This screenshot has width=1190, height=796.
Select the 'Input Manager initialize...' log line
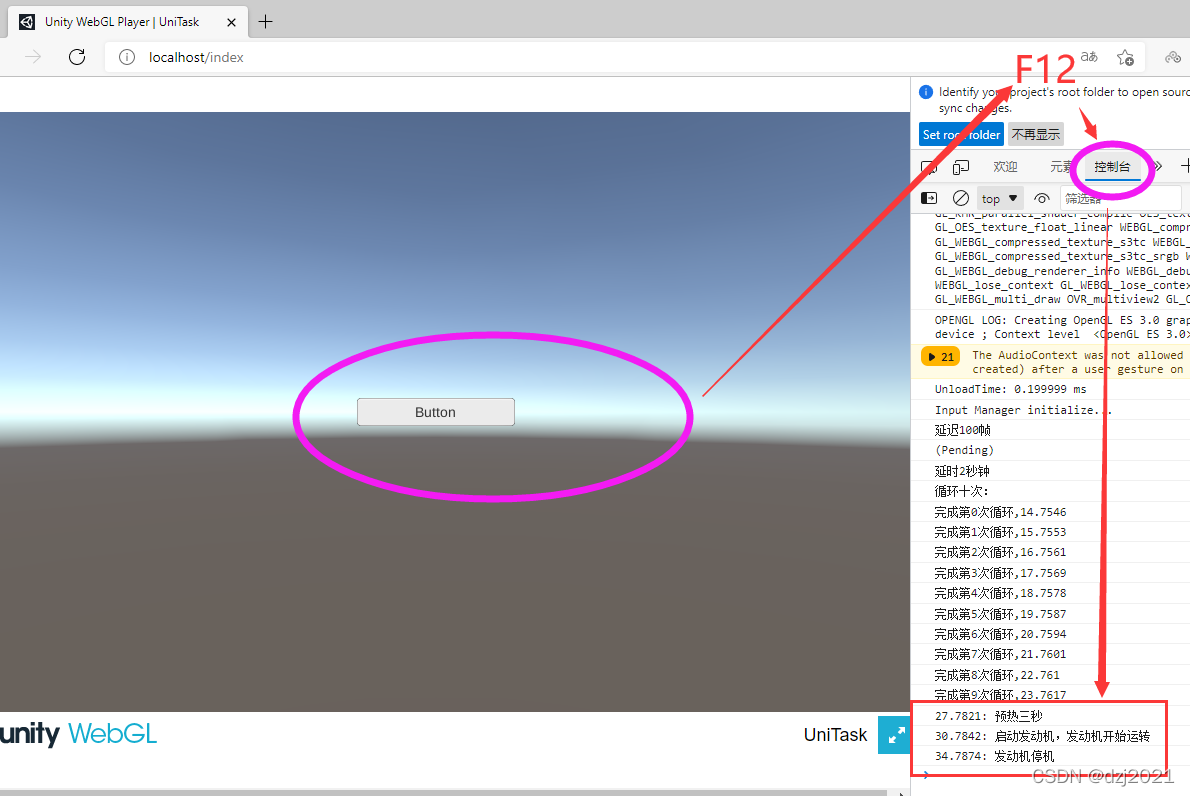coord(1050,410)
